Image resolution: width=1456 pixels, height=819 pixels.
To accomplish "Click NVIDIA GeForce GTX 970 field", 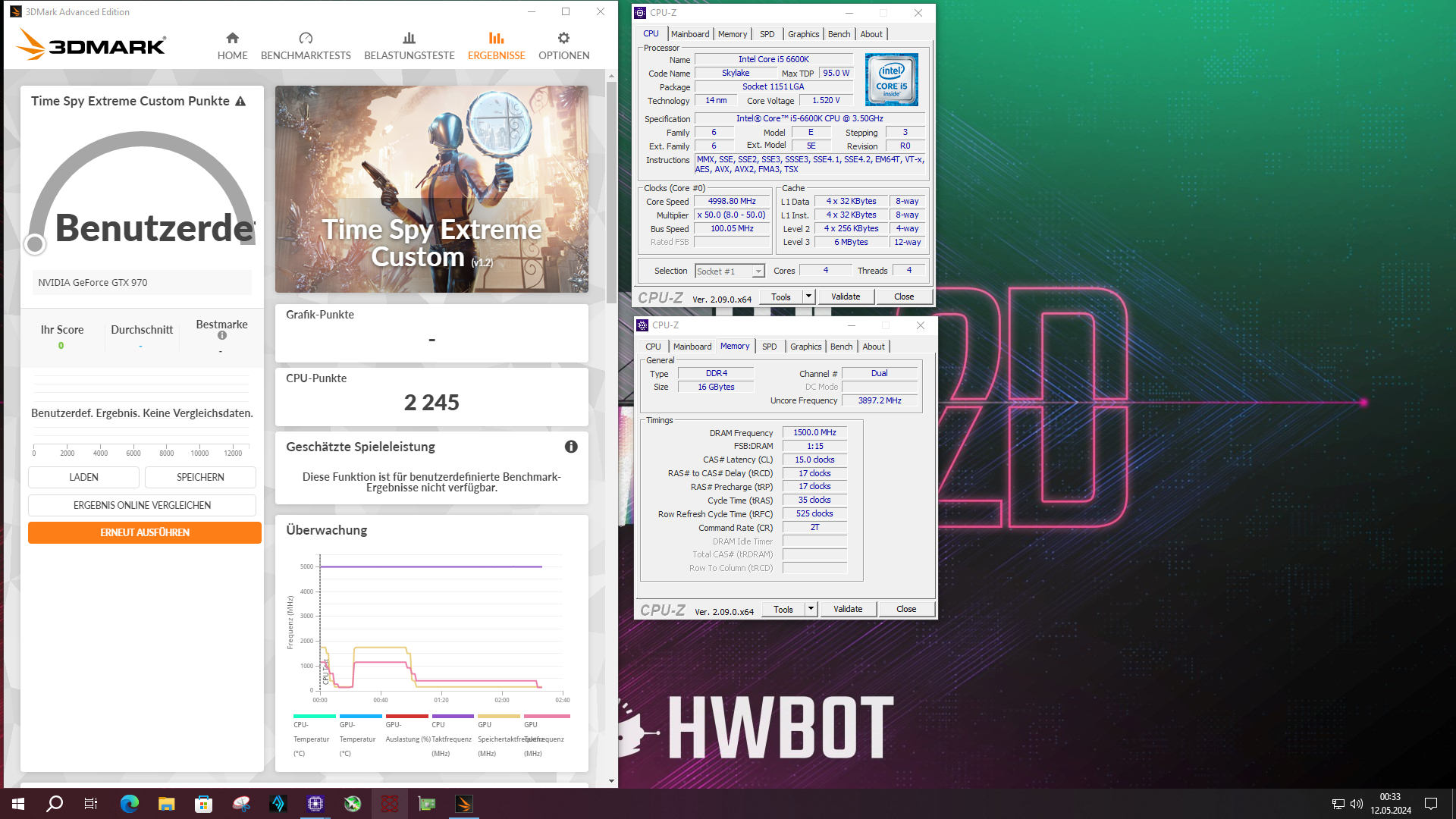I will 142,282.
